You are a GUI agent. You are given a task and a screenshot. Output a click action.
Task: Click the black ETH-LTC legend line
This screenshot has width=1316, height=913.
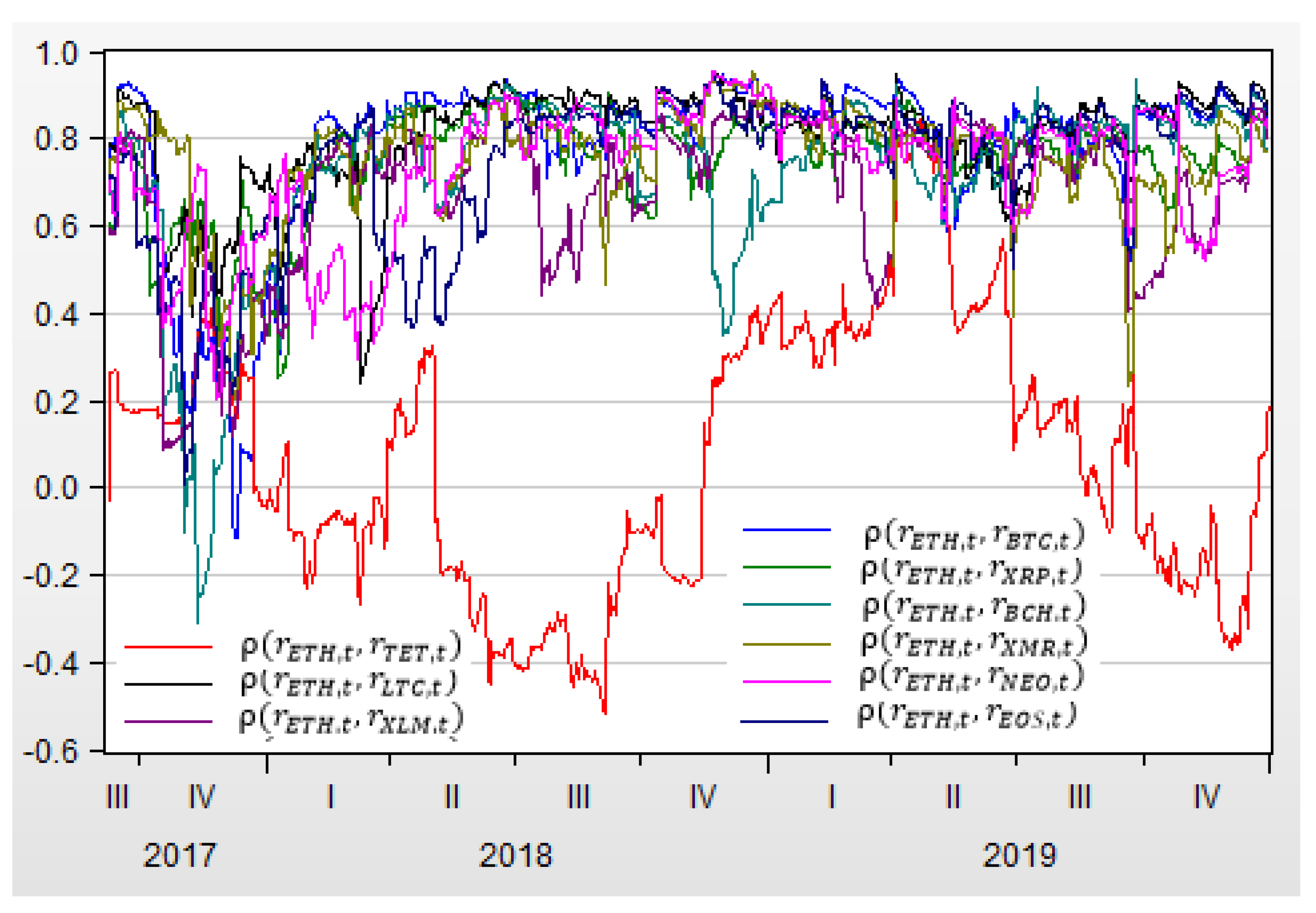click(168, 684)
